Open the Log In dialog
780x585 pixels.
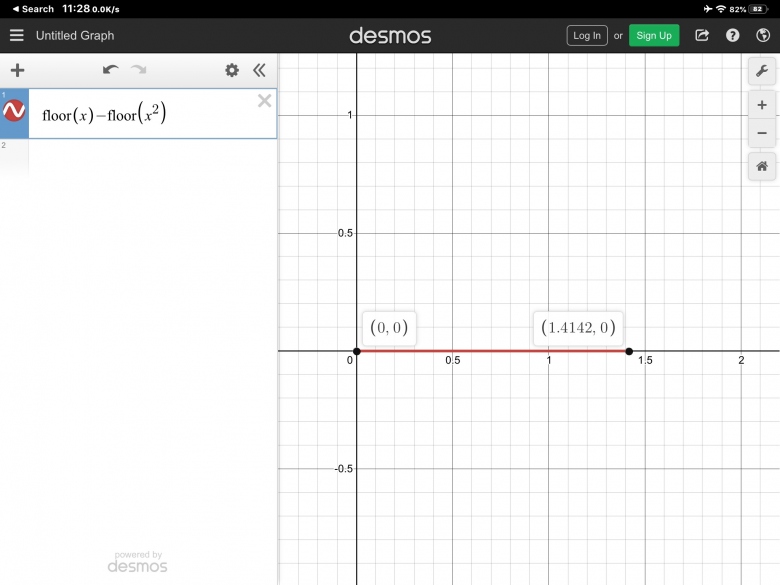pyautogui.click(x=587, y=35)
